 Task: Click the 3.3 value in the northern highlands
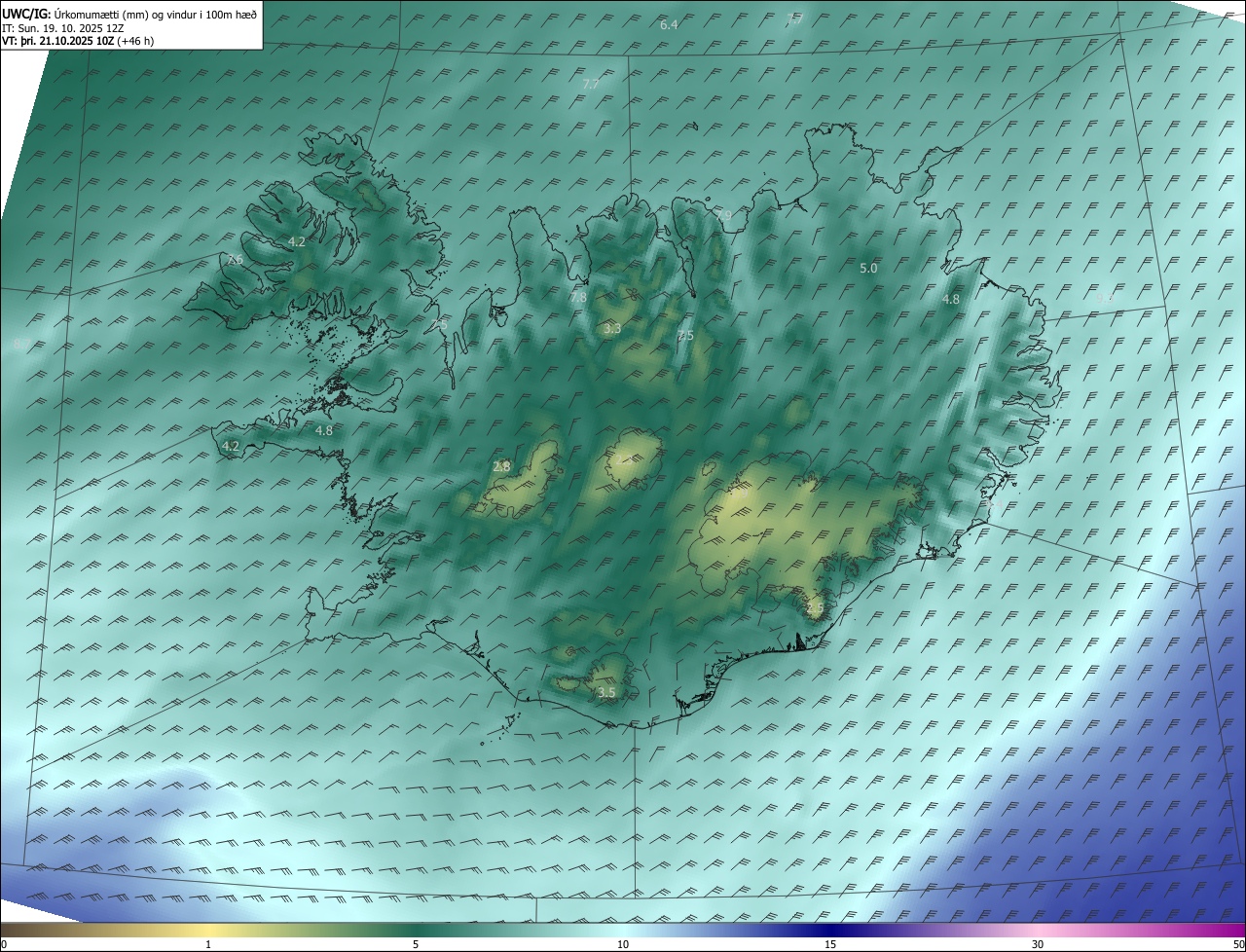[612, 329]
